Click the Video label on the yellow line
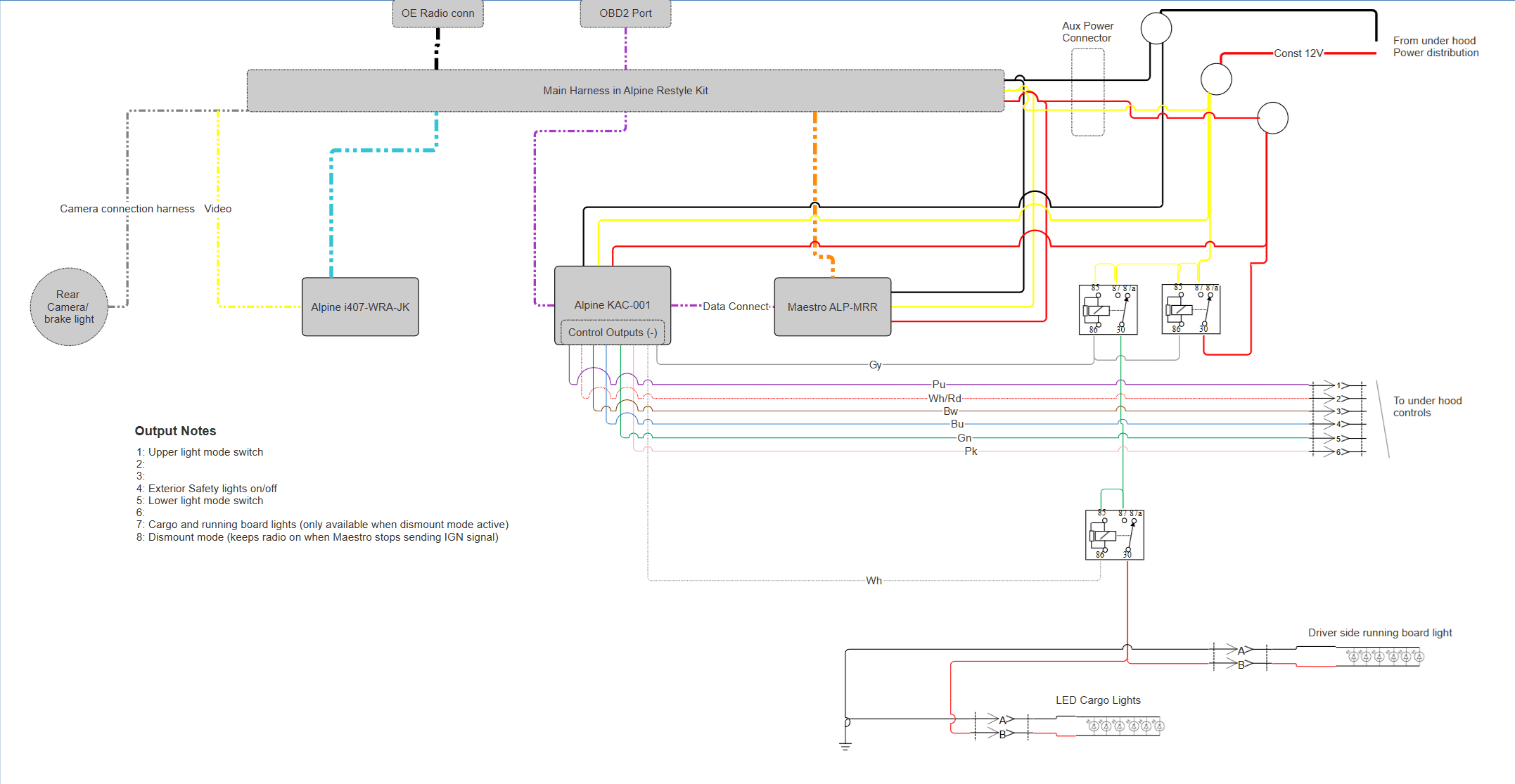1515x784 pixels. pos(218,209)
